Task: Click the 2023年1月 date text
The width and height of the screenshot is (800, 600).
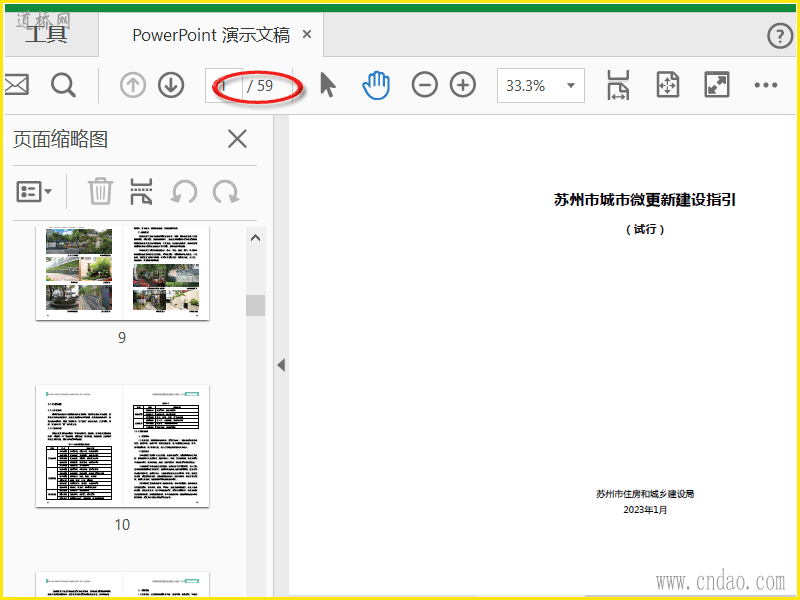Action: click(645, 510)
